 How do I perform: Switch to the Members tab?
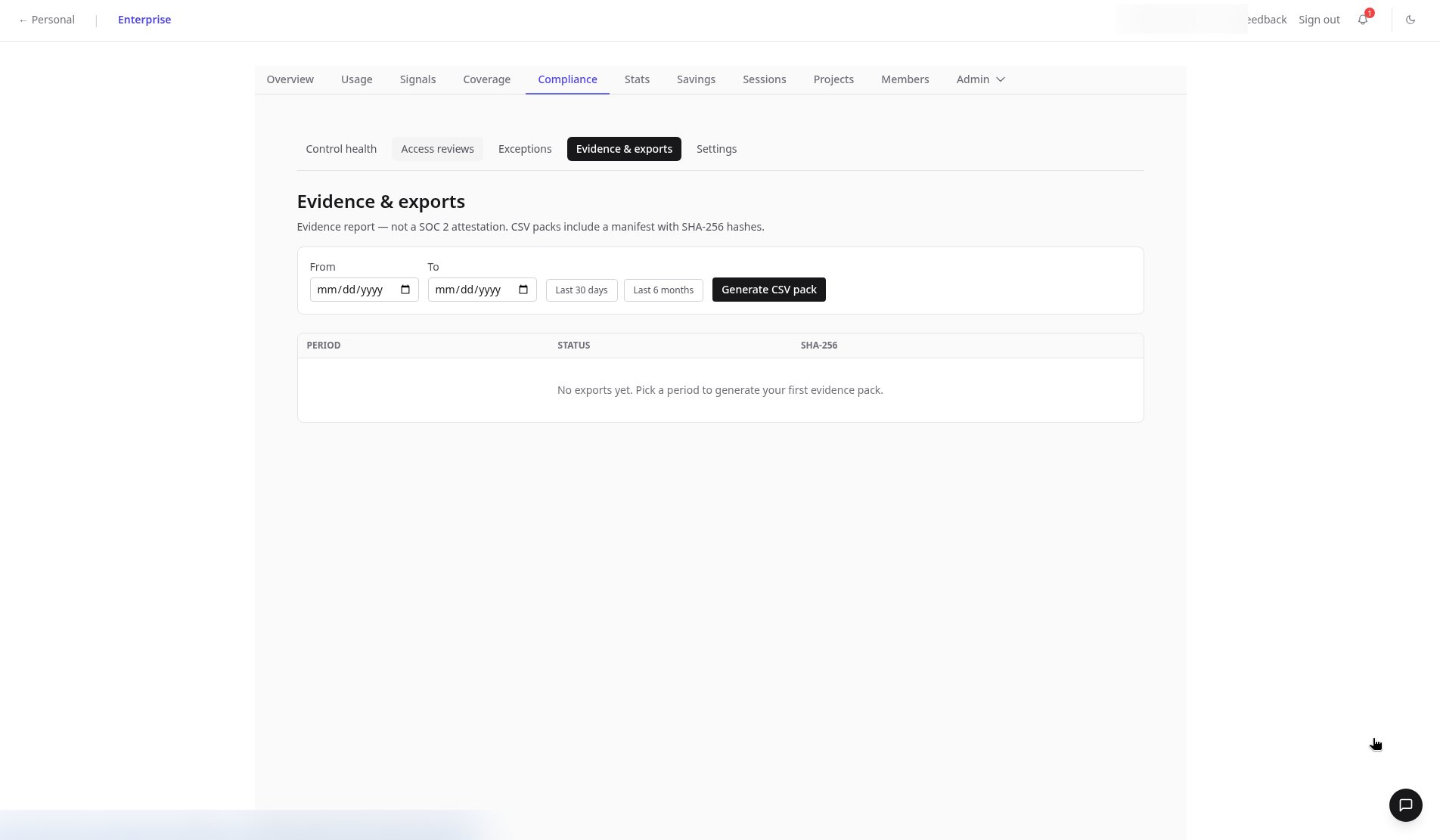(905, 79)
